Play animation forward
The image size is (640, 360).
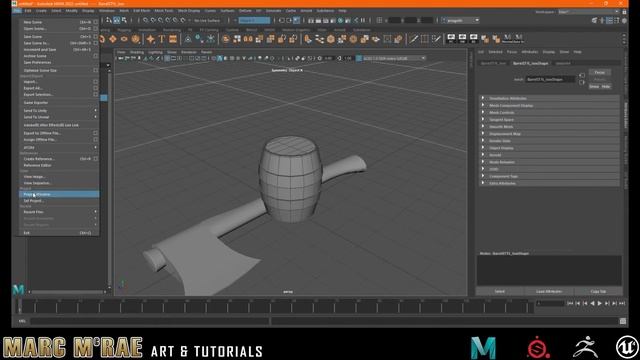pyautogui.click(x=600, y=303)
